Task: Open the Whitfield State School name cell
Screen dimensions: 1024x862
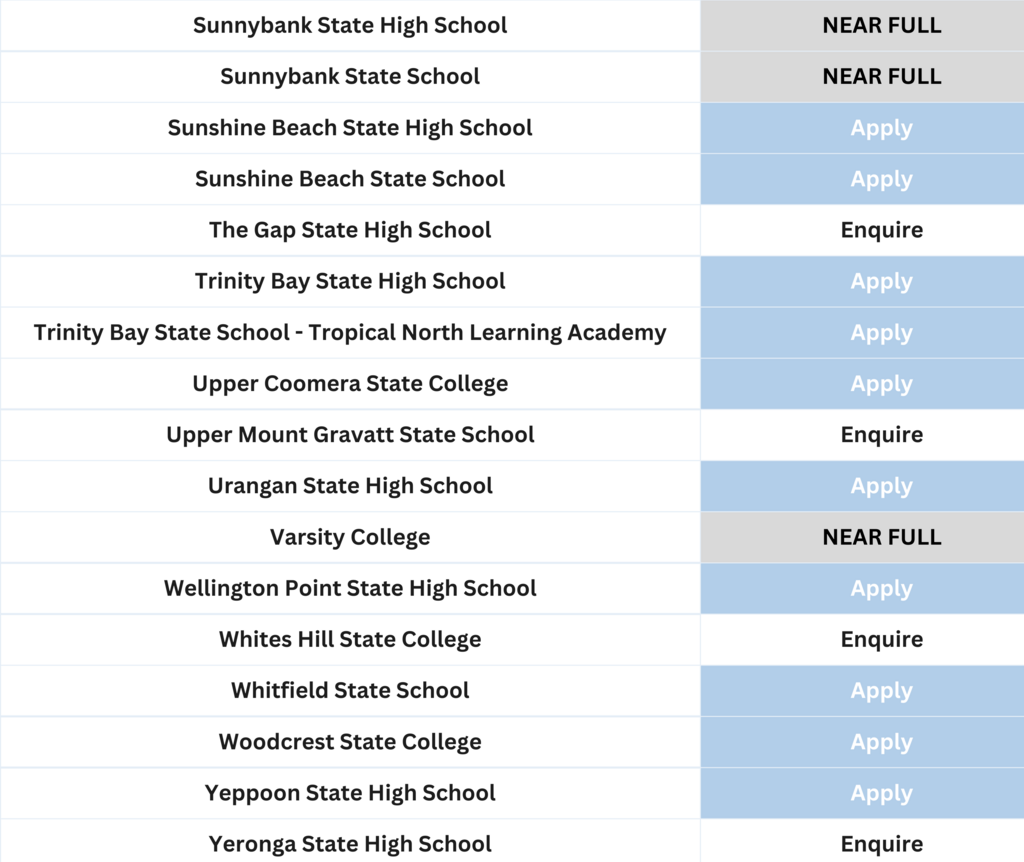Action: tap(350, 691)
